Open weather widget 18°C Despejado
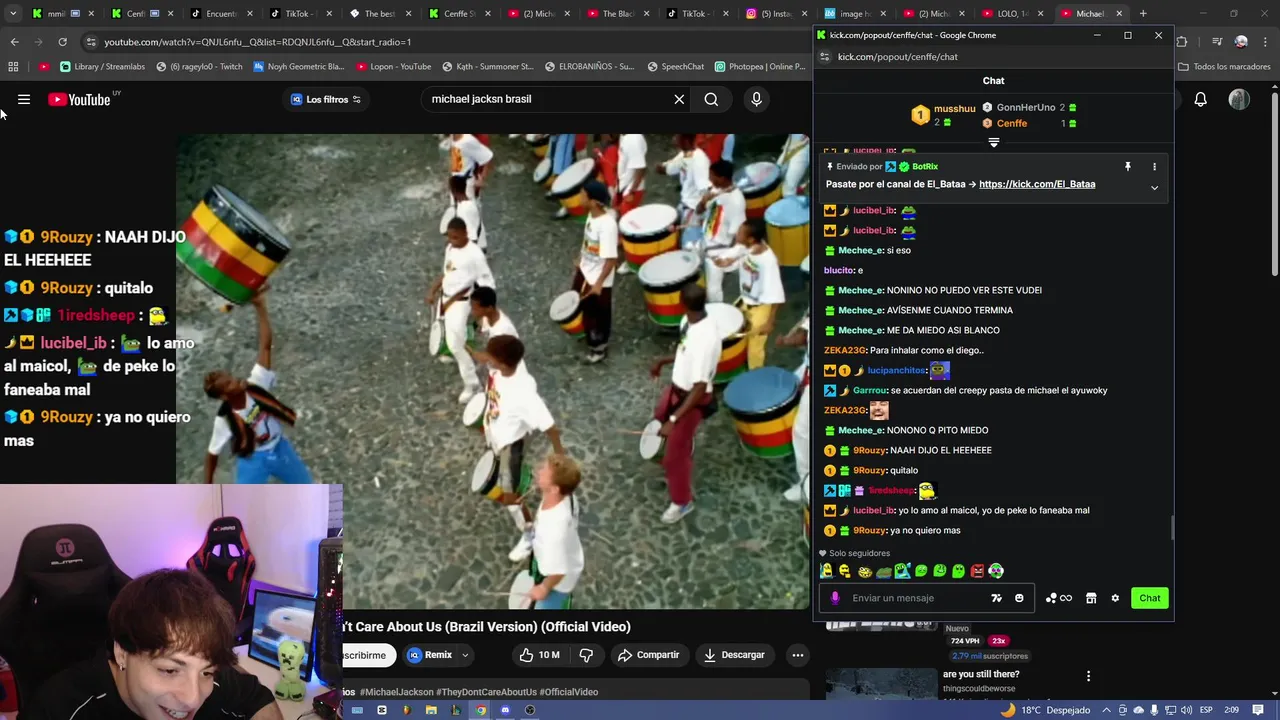 pos(1045,710)
